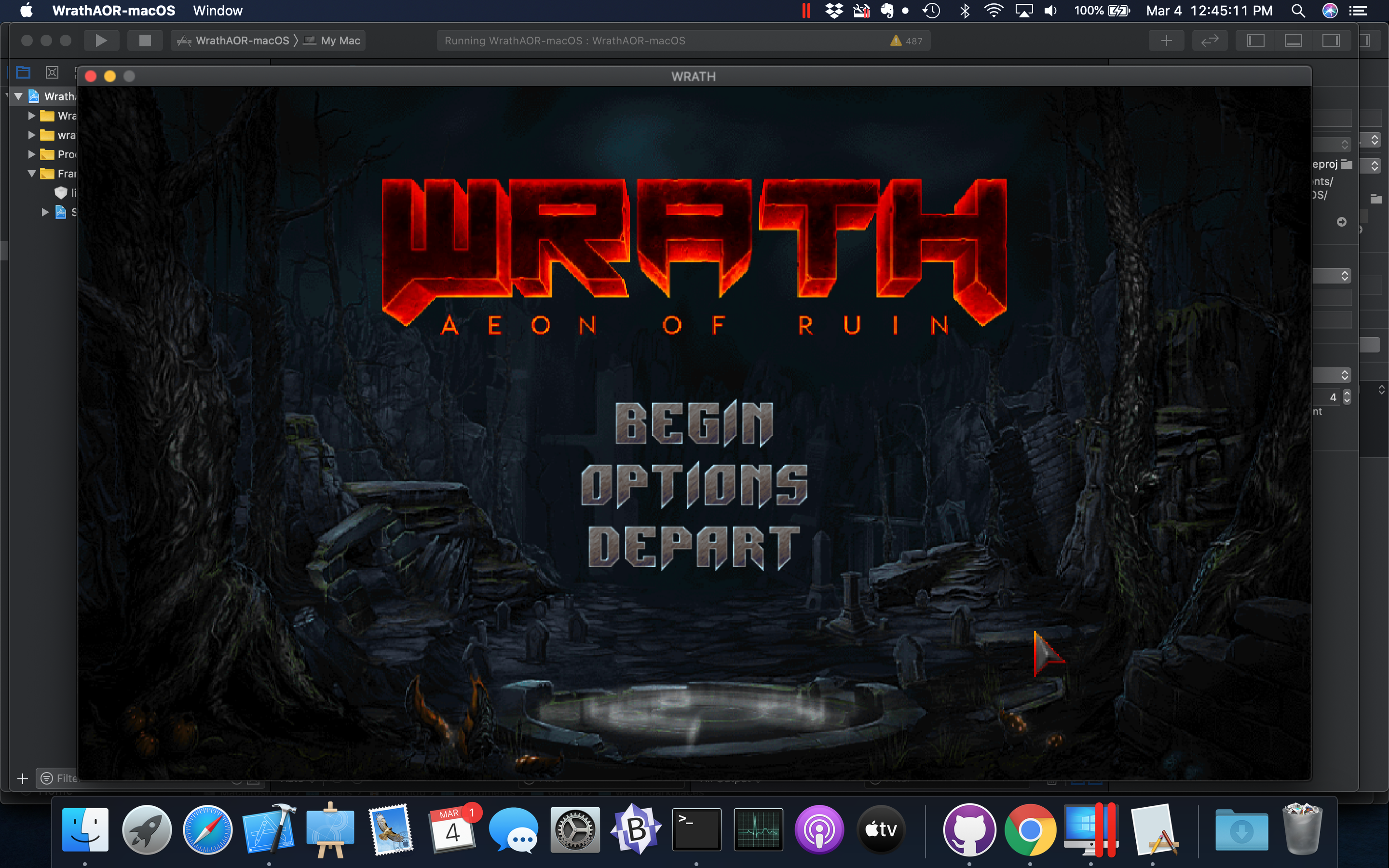Screen dimensions: 1389x868
Task: Toggle the navigator panel visibility
Action: (x=1255, y=41)
